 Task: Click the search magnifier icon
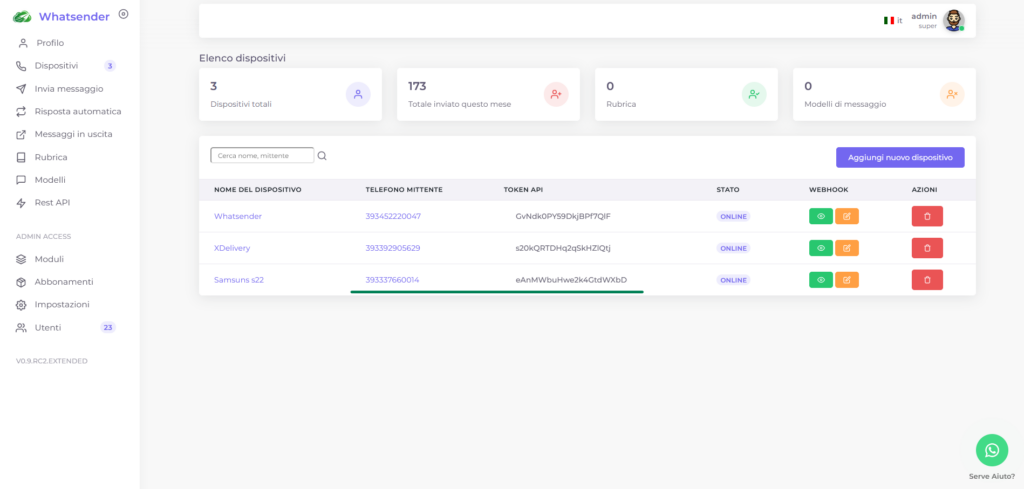pos(322,156)
